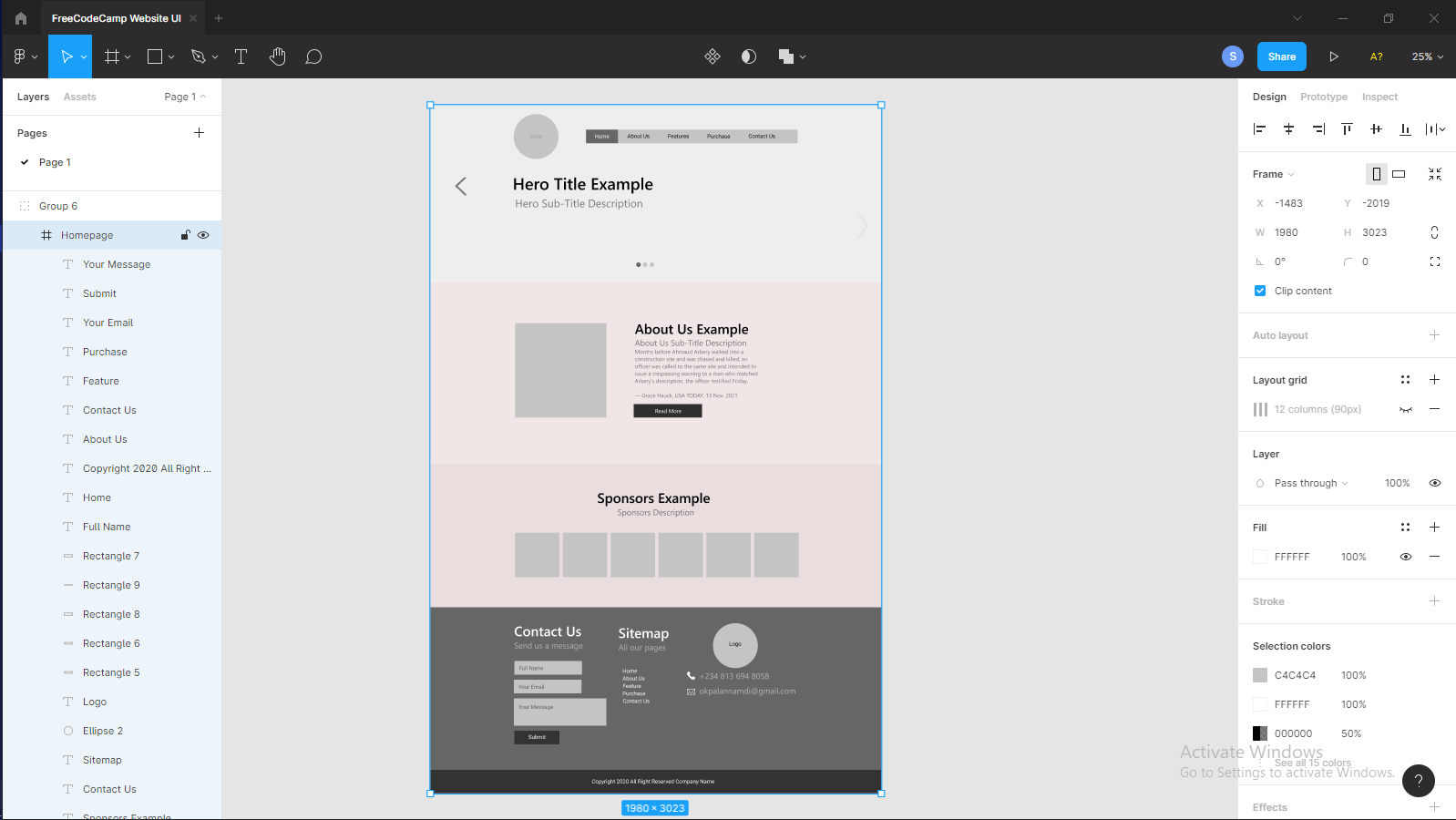
Task: Click the help question mark button
Action: pyautogui.click(x=1418, y=780)
